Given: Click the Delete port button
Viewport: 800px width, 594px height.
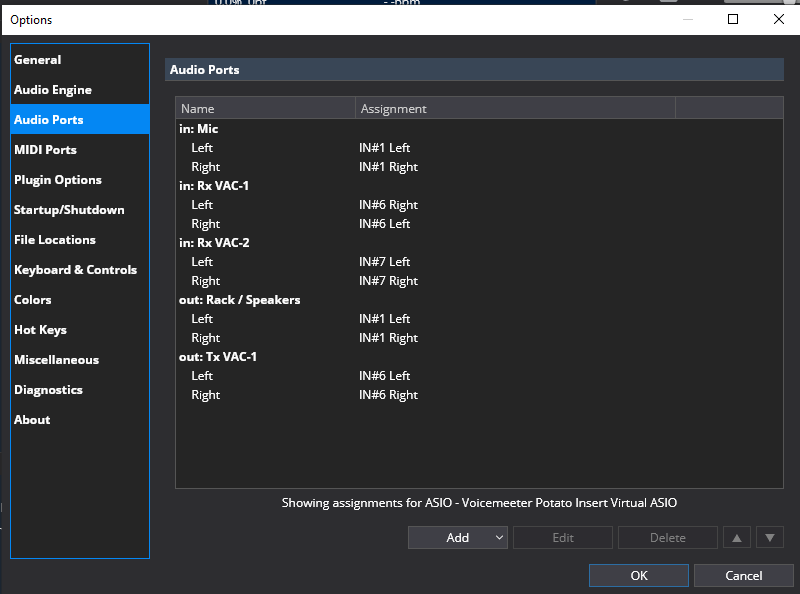Looking at the screenshot, I should 668,537.
